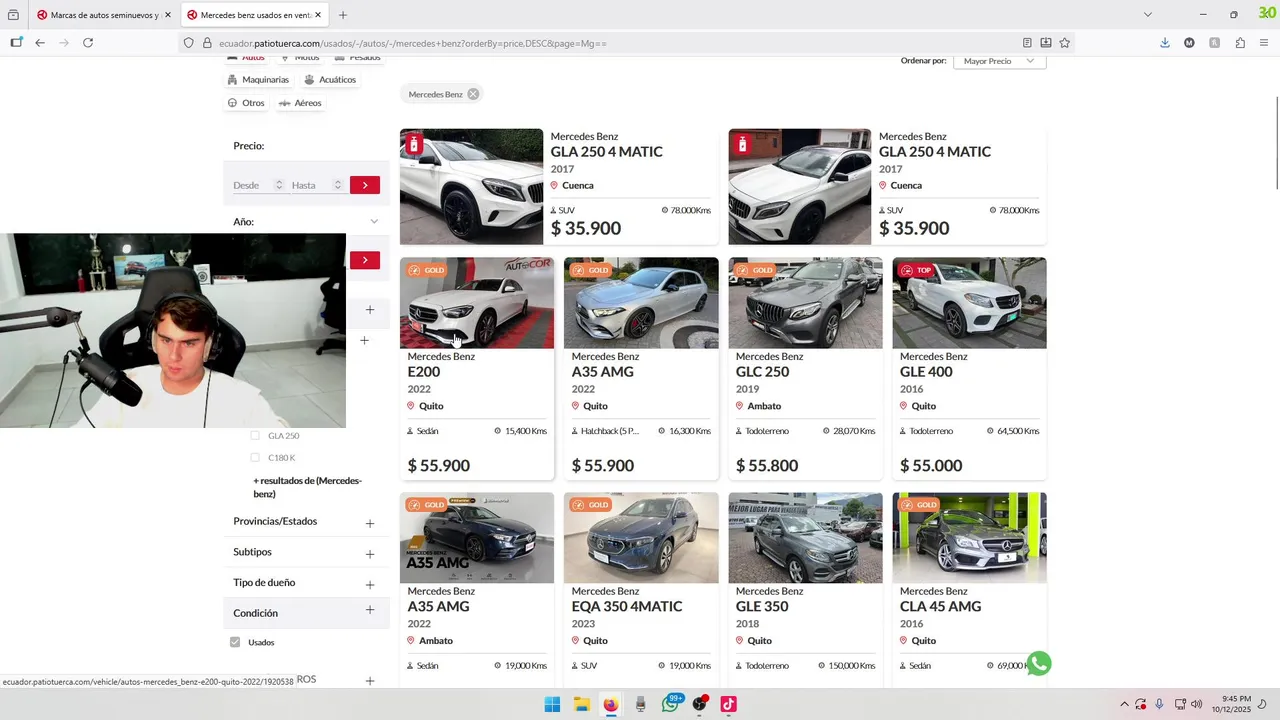Open the CLA 45 AMG listing title
The height and width of the screenshot is (720, 1280).
click(x=940, y=607)
